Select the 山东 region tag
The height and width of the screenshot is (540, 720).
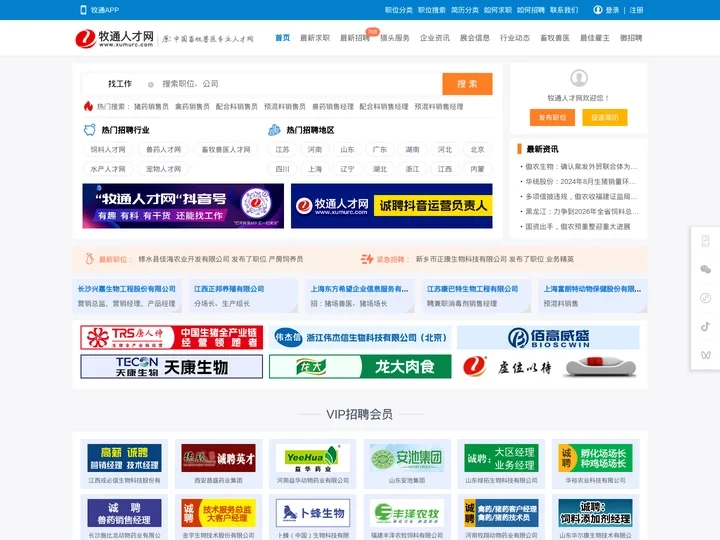(x=347, y=149)
